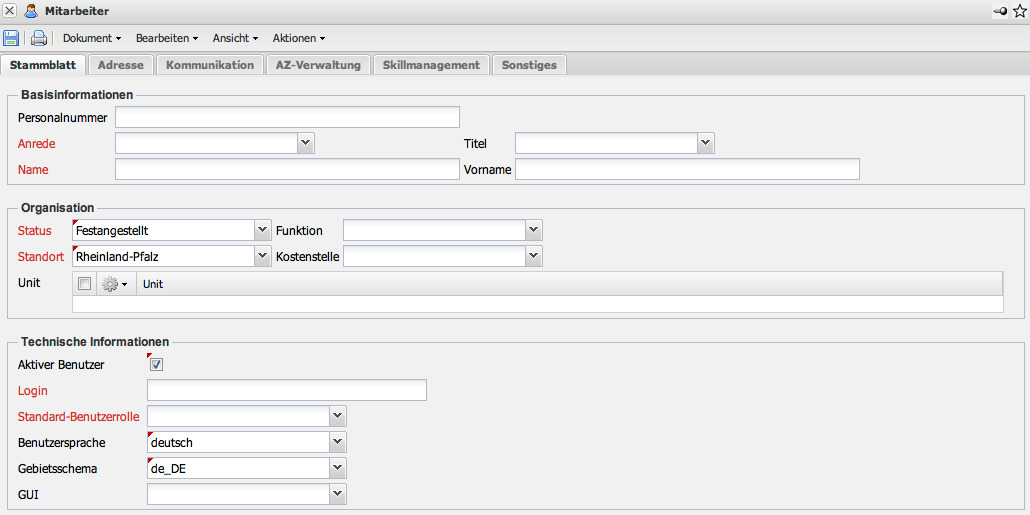Click the pin icon at top right
Viewport: 1030px width, 515px height.
(1000, 11)
